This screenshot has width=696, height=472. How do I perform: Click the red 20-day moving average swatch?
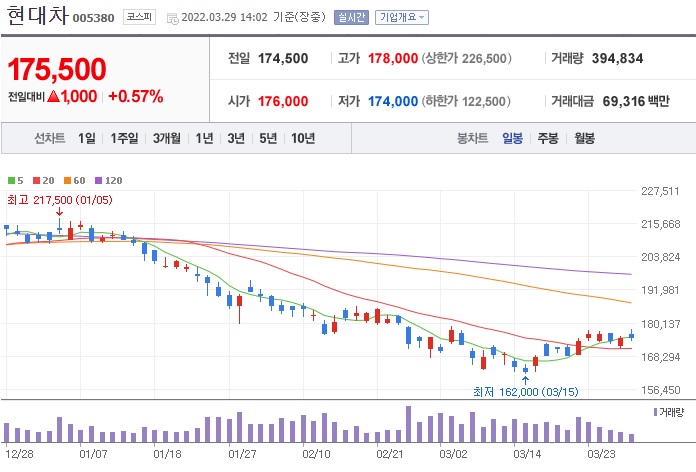click(x=36, y=180)
